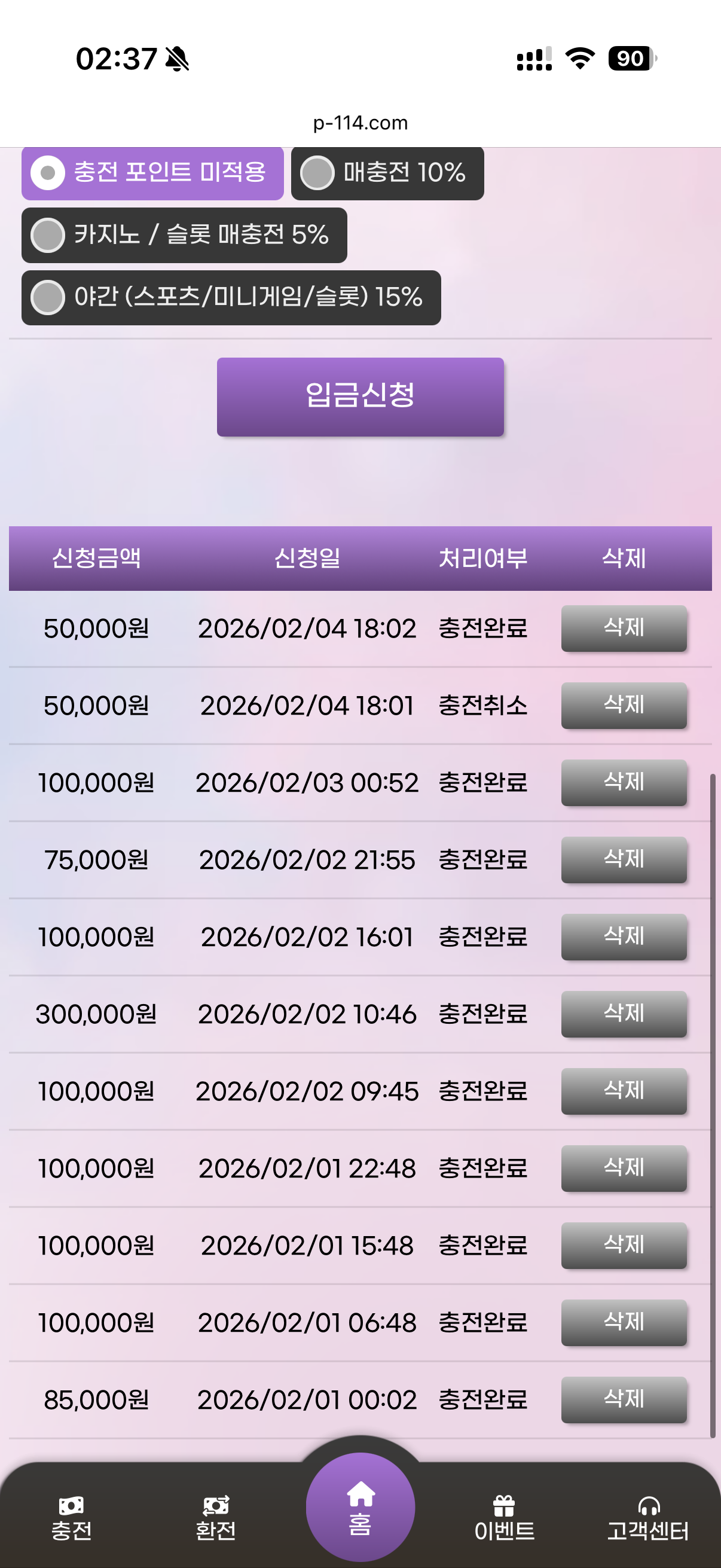Tap the 고객센터 headset icon
Image resolution: width=721 pixels, height=1568 pixels.
(648, 1505)
